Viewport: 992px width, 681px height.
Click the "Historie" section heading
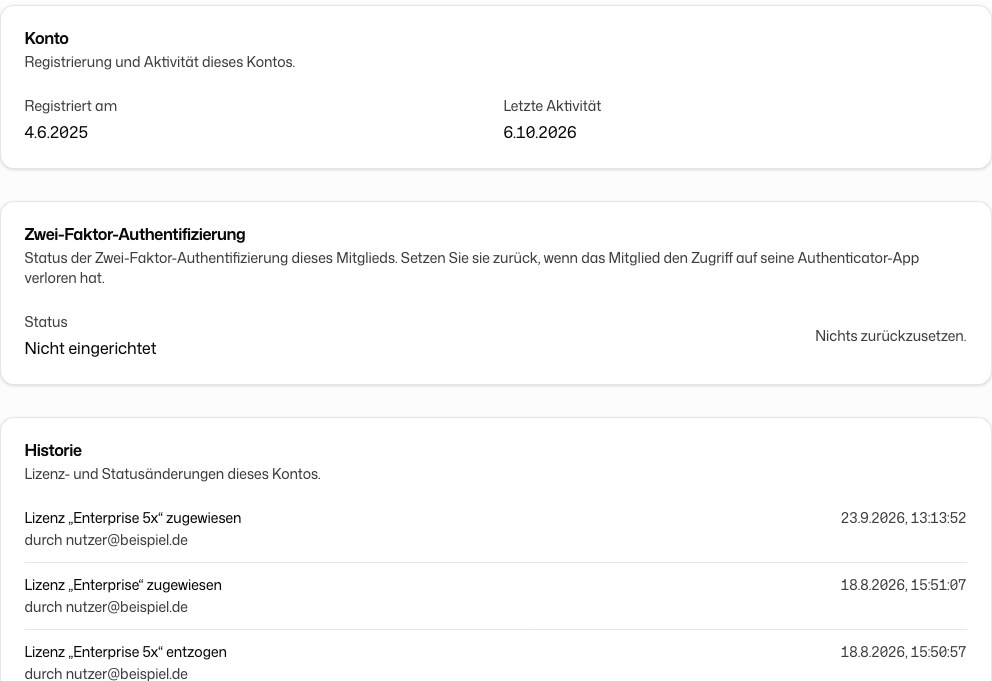tap(53, 451)
